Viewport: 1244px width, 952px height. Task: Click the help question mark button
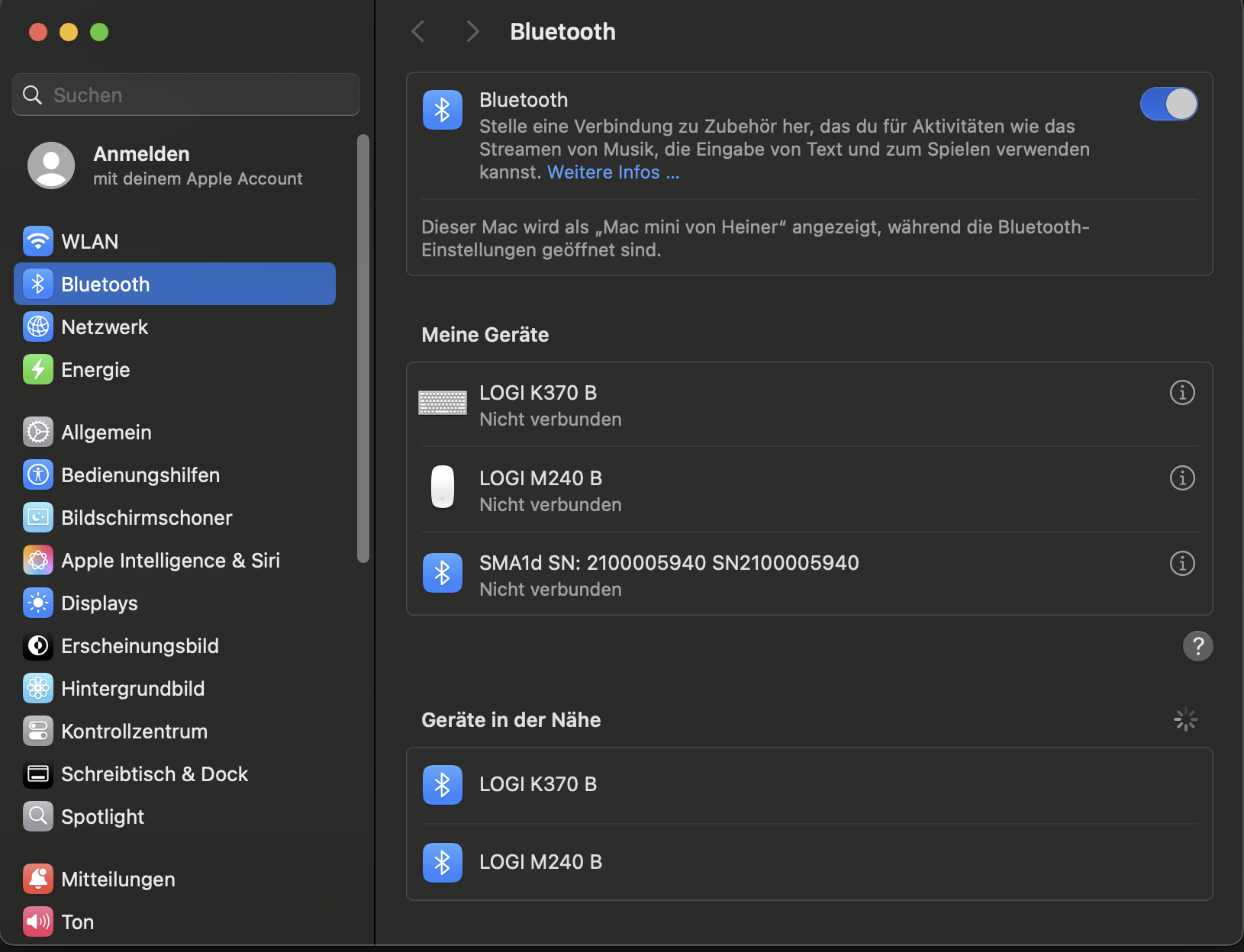pos(1197,646)
